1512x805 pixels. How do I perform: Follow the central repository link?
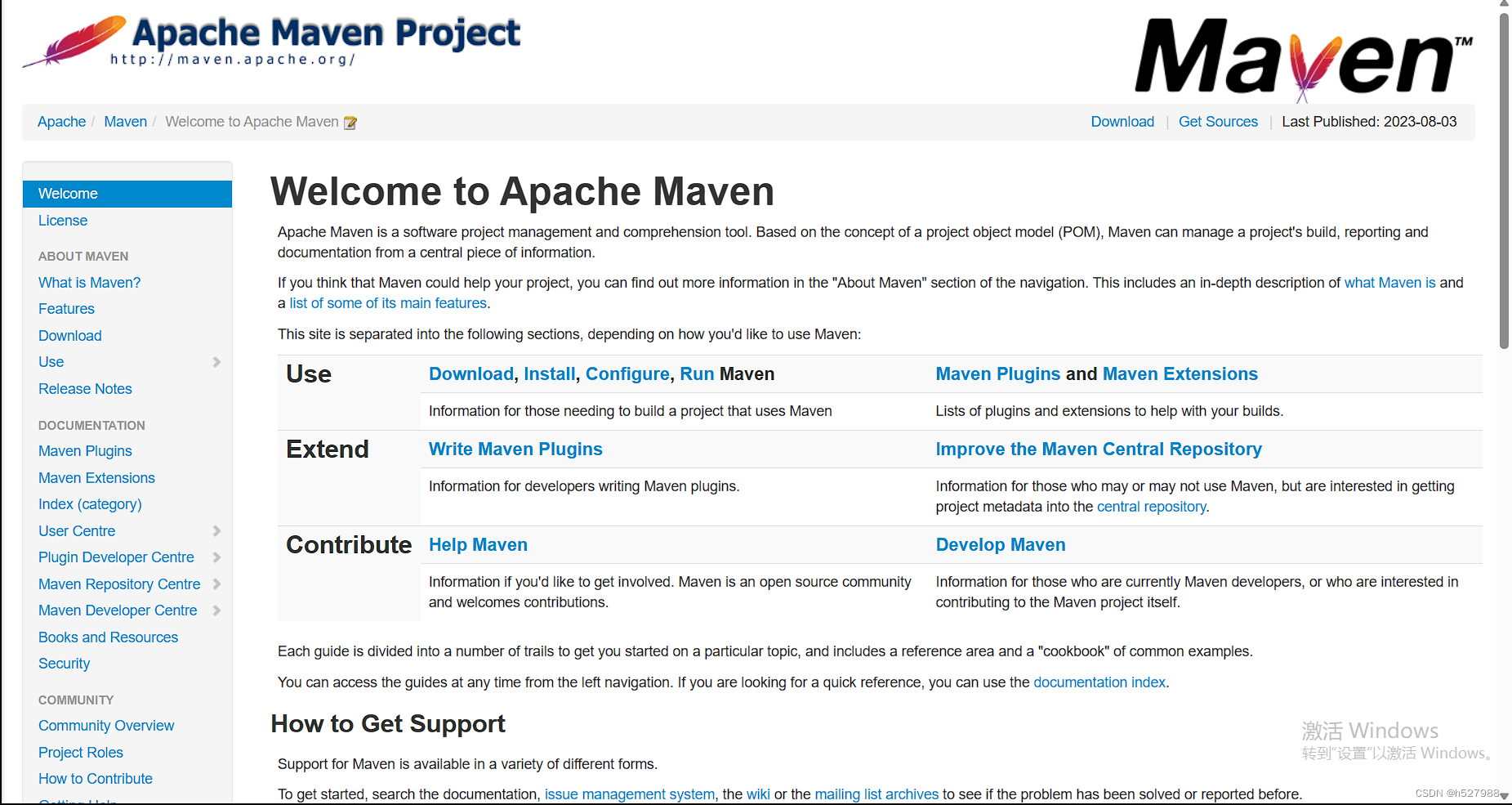pyautogui.click(x=1151, y=507)
